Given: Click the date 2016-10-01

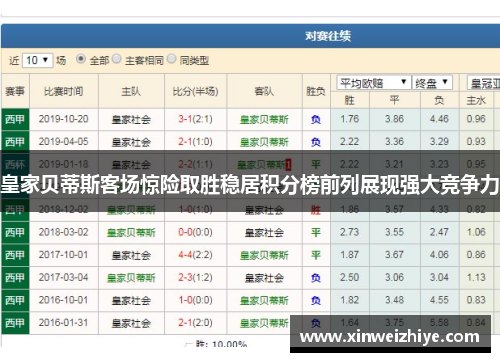Looking at the screenshot, I should pyautogui.click(x=64, y=300).
